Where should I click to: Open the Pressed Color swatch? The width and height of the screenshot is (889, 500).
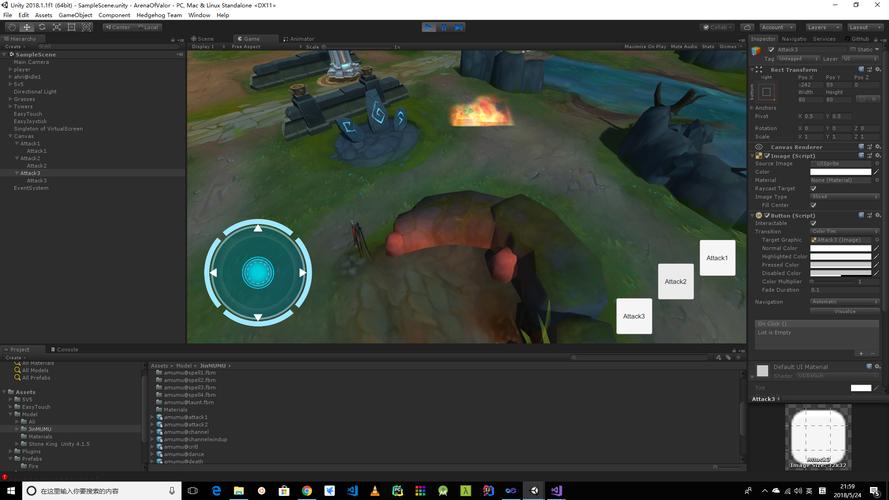coord(840,265)
